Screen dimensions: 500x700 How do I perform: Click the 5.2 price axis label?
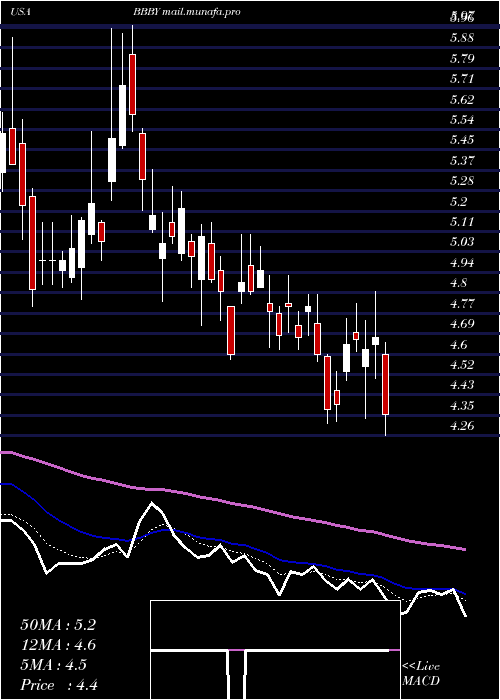(458, 201)
